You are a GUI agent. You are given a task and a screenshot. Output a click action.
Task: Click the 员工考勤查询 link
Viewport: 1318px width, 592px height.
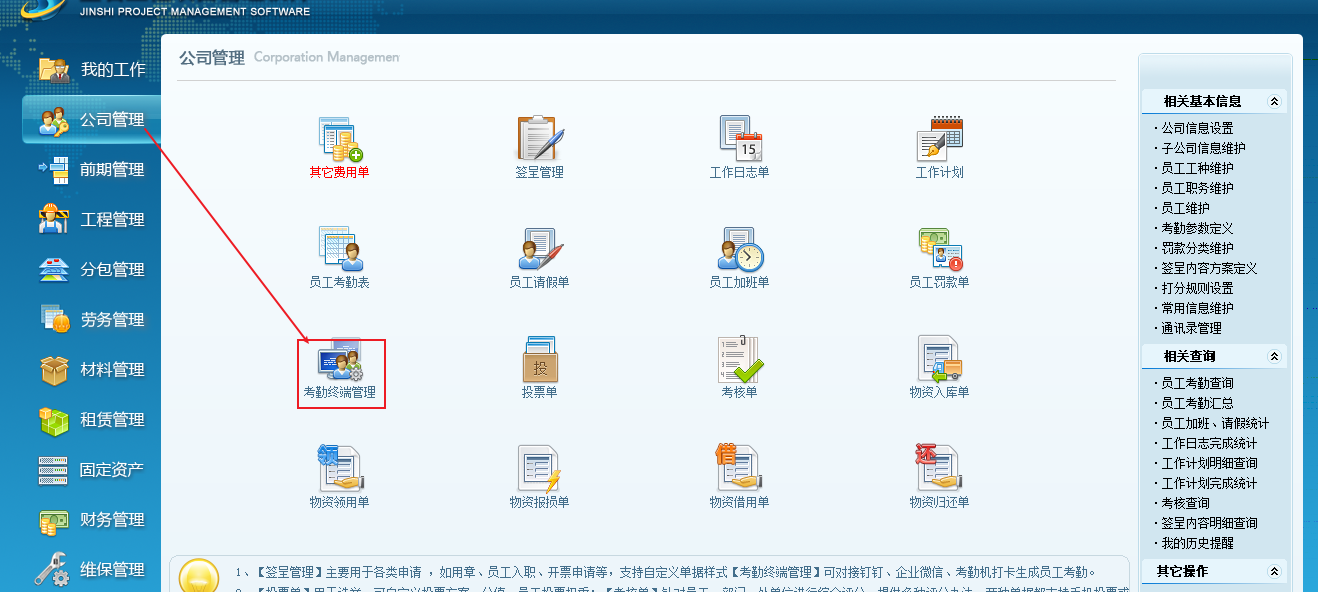point(1197,383)
